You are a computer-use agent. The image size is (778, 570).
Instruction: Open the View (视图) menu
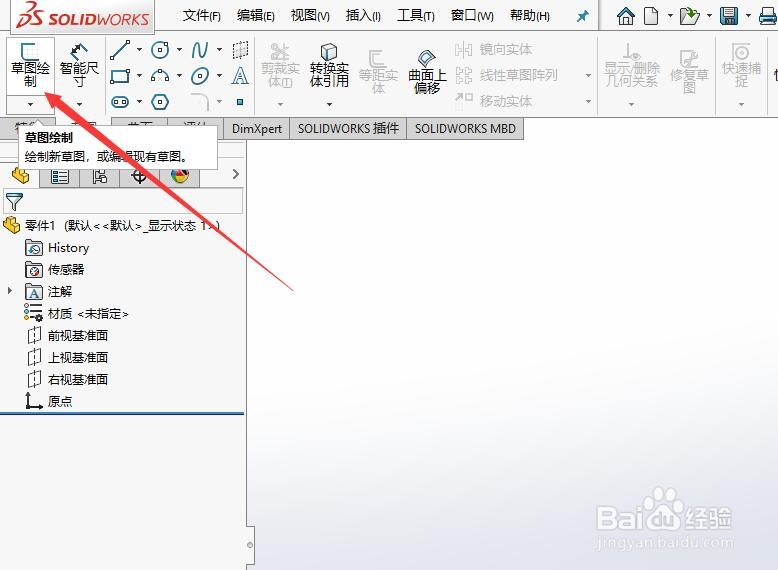click(x=310, y=16)
